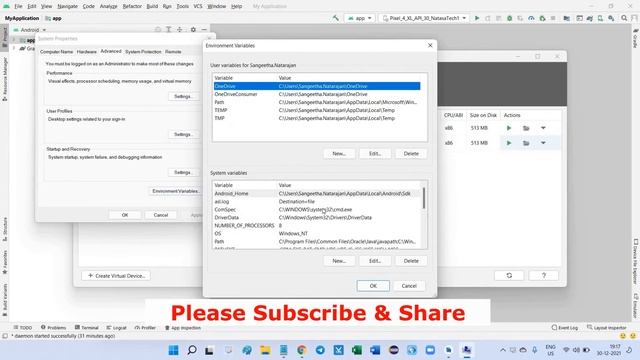Image resolution: width=640 pixels, height=360 pixels.
Task: Open Telegram from the taskbar
Action: click(320, 350)
